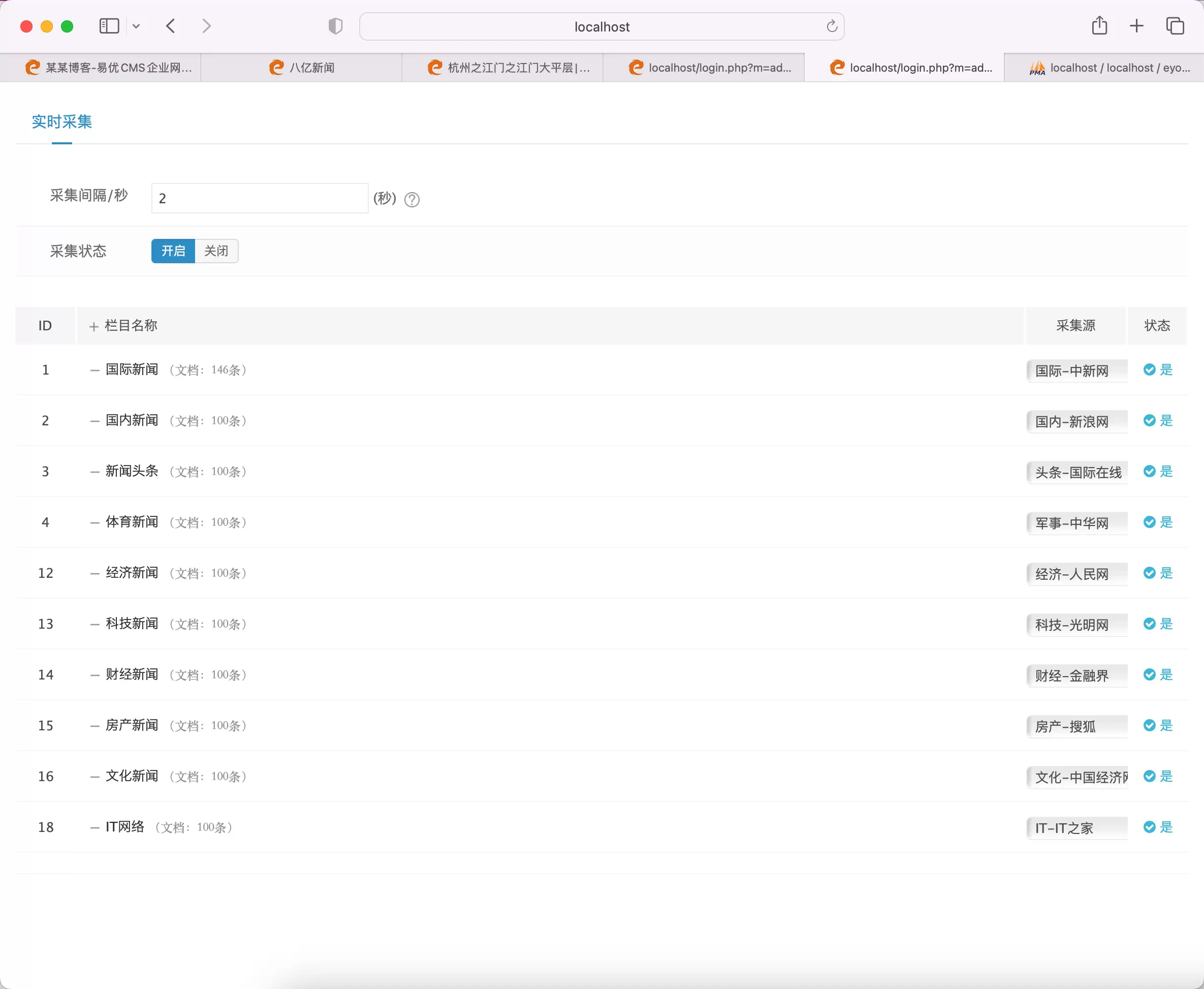
Task: Select the 国际－中新网 source tag
Action: tap(1075, 369)
